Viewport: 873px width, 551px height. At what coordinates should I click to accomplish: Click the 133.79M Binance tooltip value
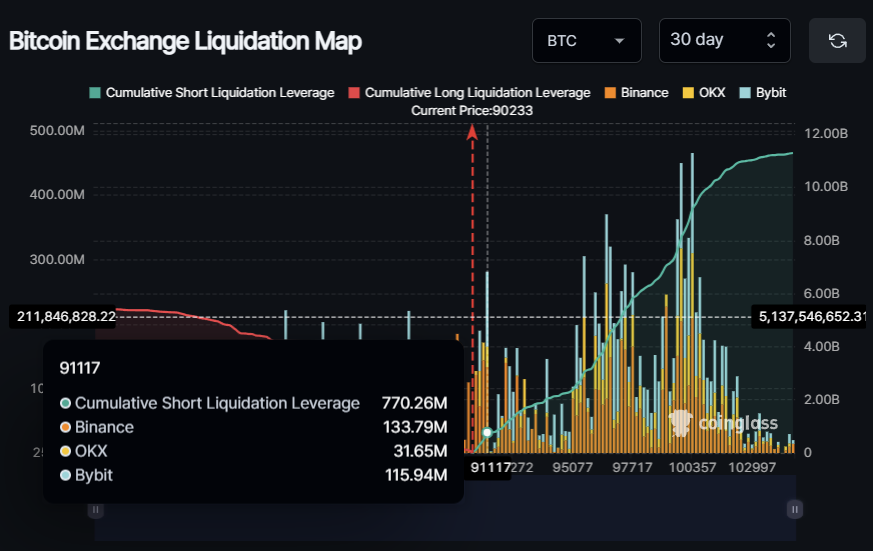click(415, 427)
